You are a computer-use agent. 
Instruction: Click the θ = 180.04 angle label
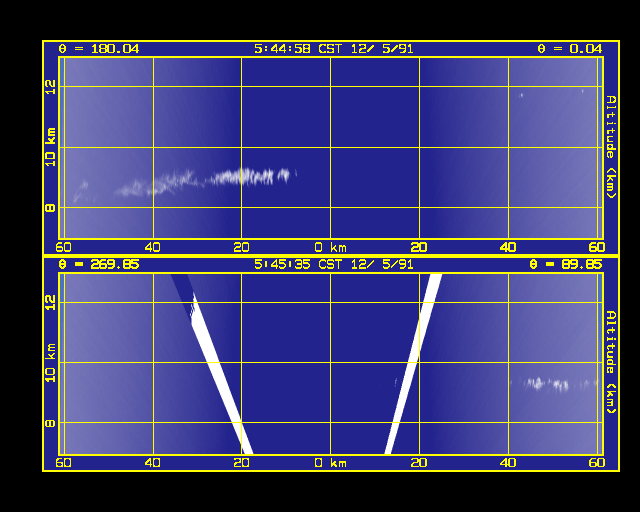tap(99, 49)
